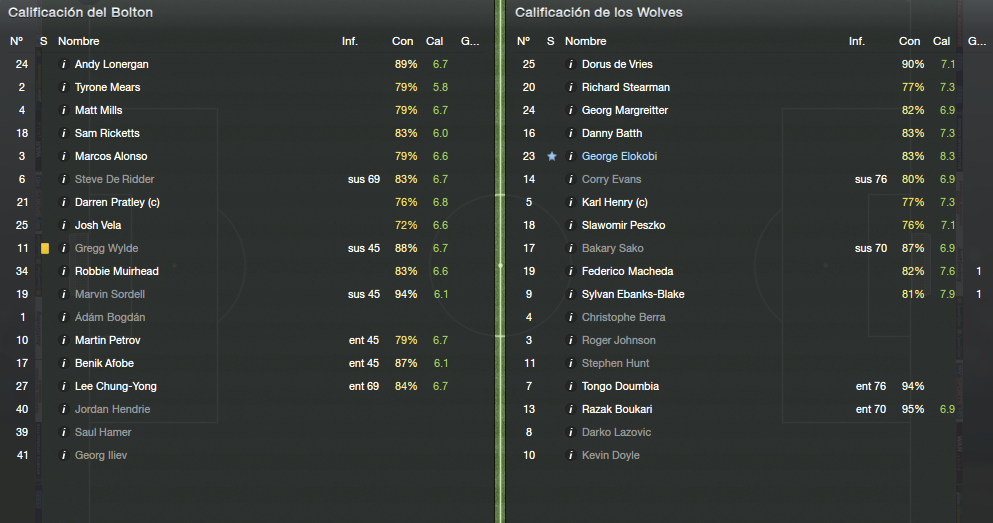Open Martin Petrov player name
Screen dimensions: 993x523
coord(107,340)
